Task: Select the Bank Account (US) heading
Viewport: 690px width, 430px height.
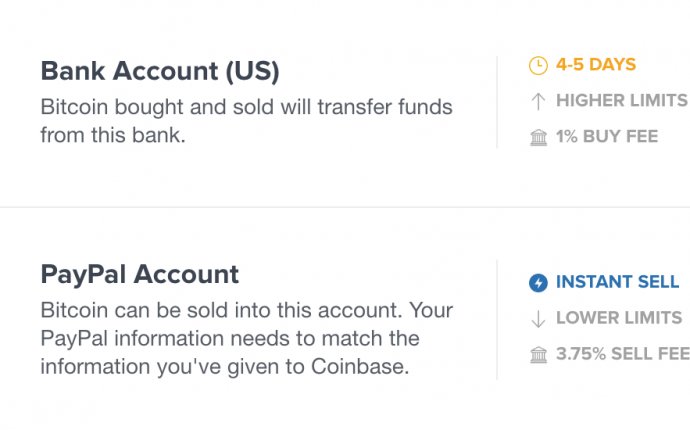Action: point(160,71)
